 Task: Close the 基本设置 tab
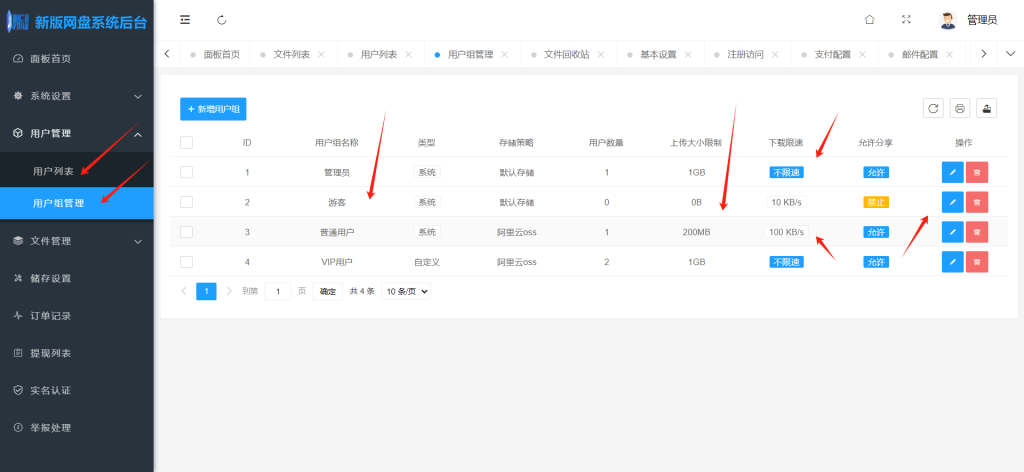tap(688, 54)
